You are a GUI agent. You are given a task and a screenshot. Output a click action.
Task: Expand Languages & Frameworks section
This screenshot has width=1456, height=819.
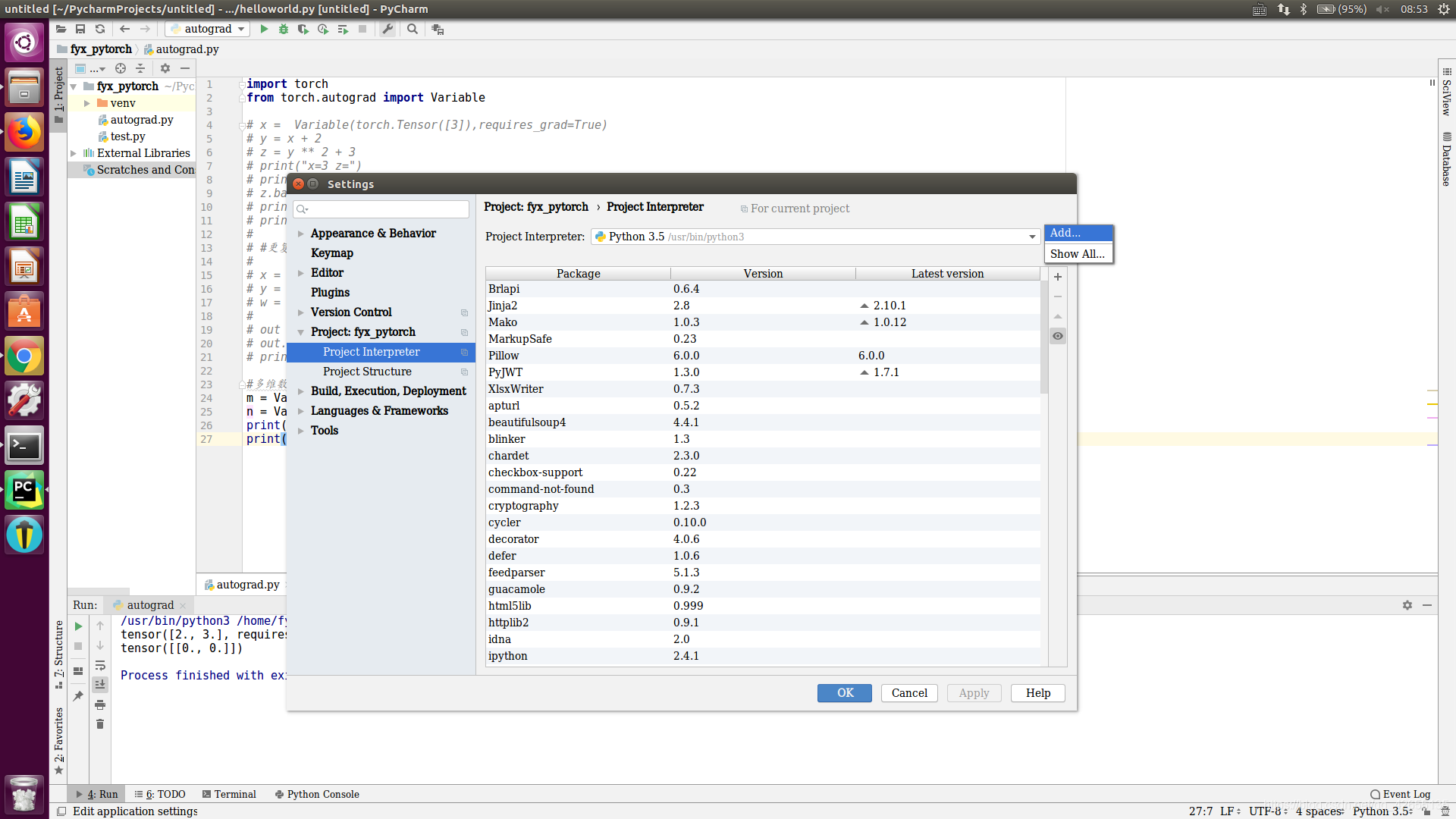coord(301,411)
